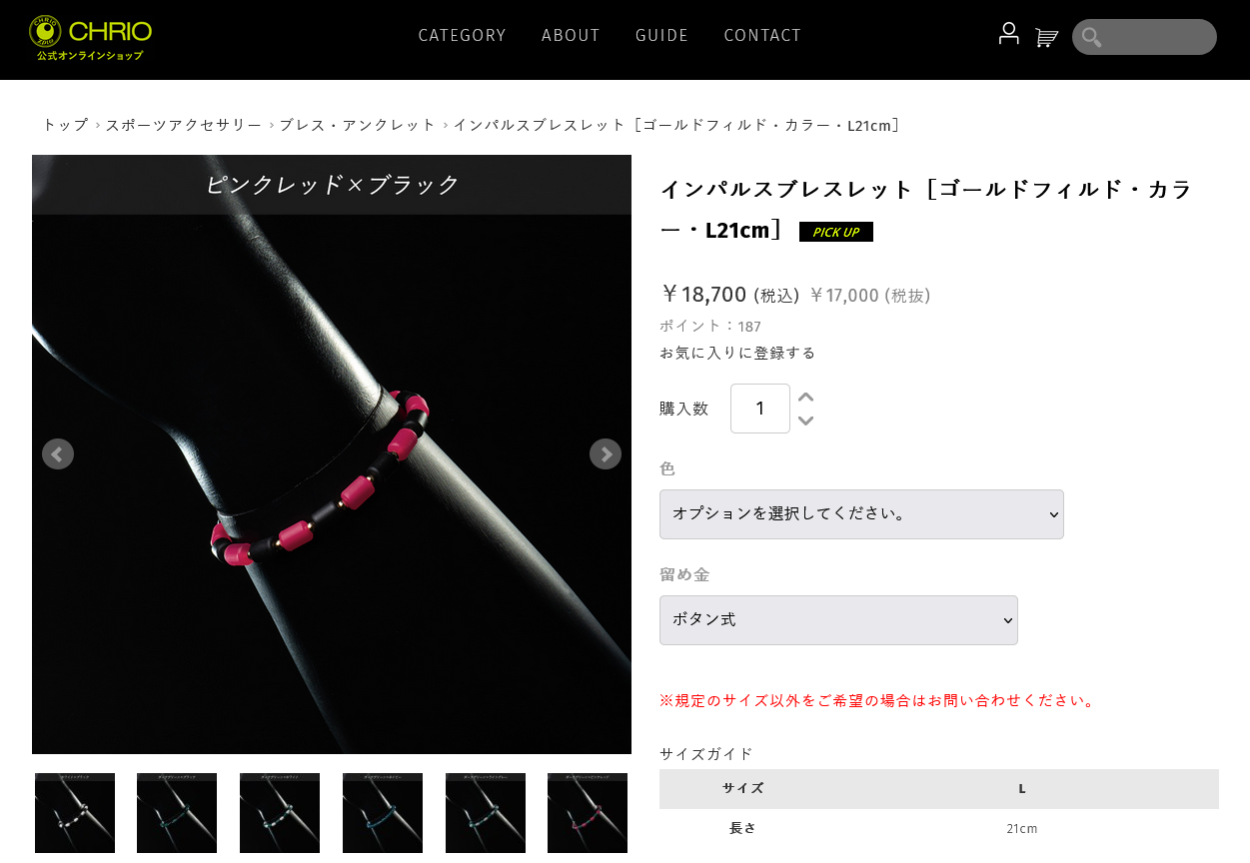Go to ブレス・アンクレット breadcrumb
Image resolution: width=1250 pixels, height=863 pixels.
[357, 125]
